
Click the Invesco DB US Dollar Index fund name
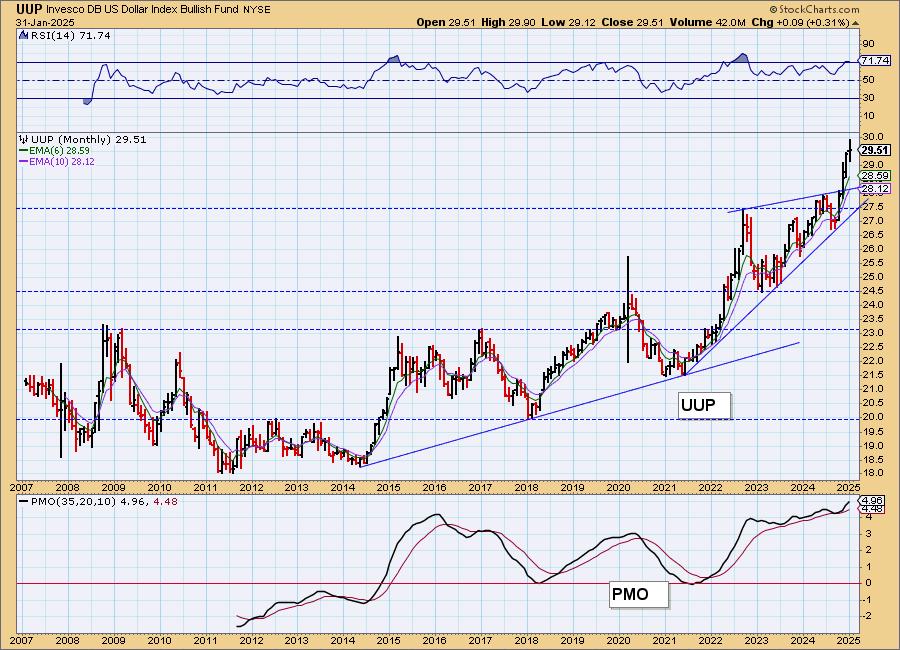[x=142, y=9]
